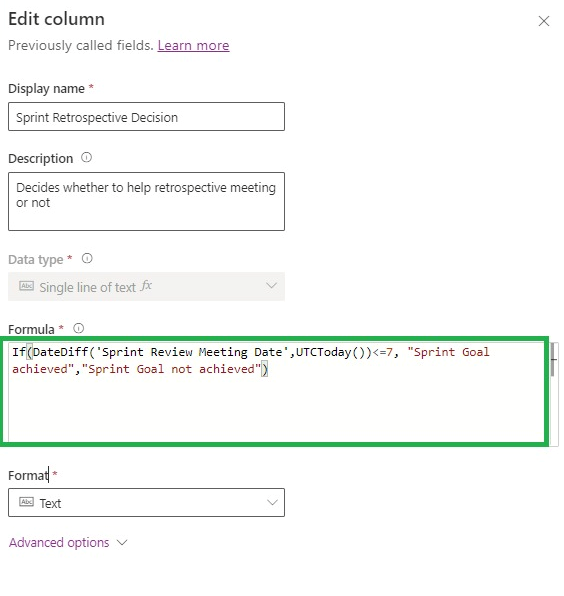Click the Abc icon in Data type dropdown

pos(27,286)
